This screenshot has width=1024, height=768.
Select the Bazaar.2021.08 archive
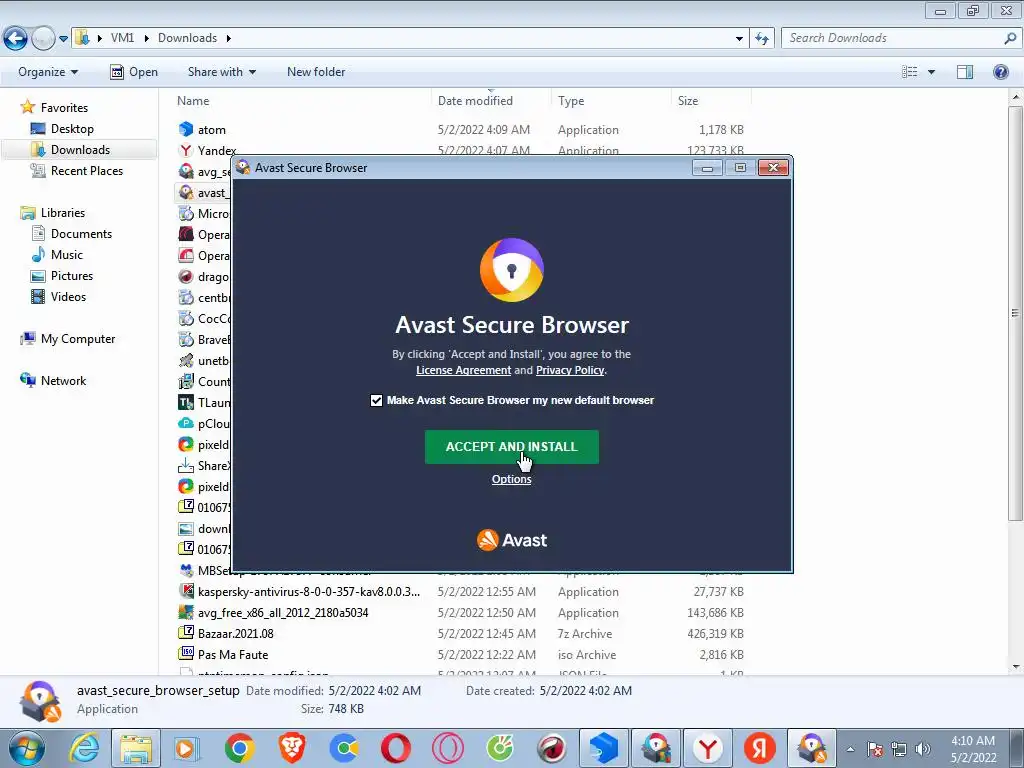(236, 633)
